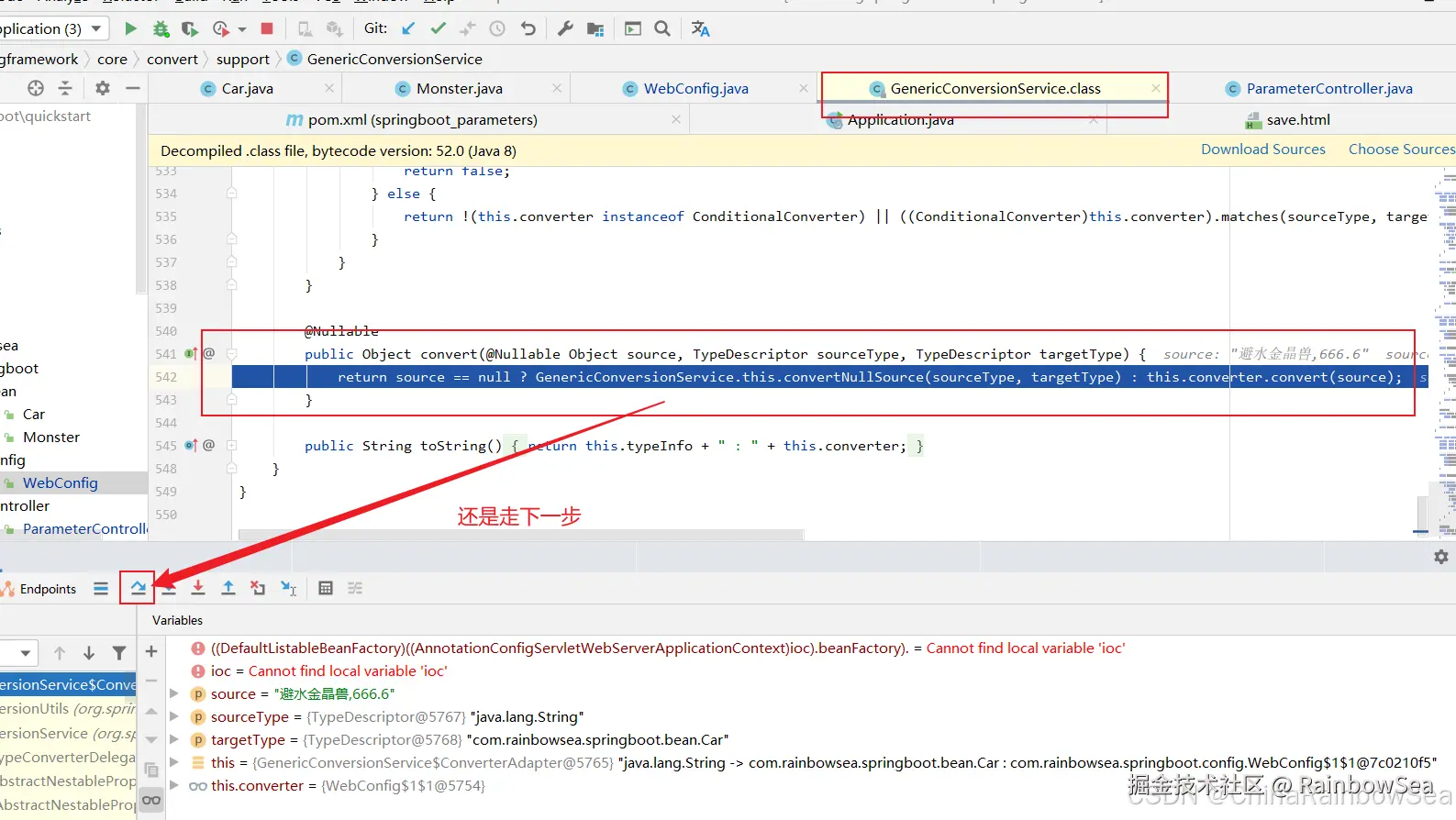Commit changes with the Git checkmark icon

(439, 28)
